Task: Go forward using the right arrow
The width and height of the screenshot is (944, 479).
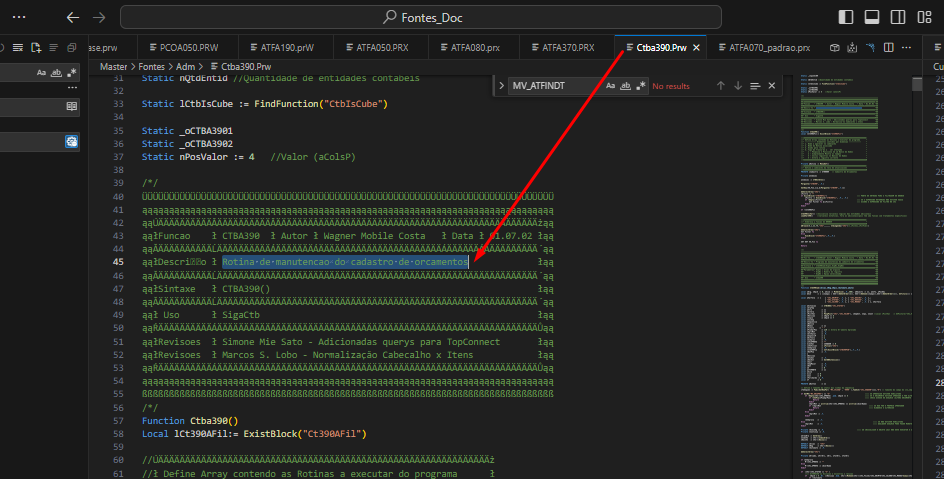Action: point(99,17)
